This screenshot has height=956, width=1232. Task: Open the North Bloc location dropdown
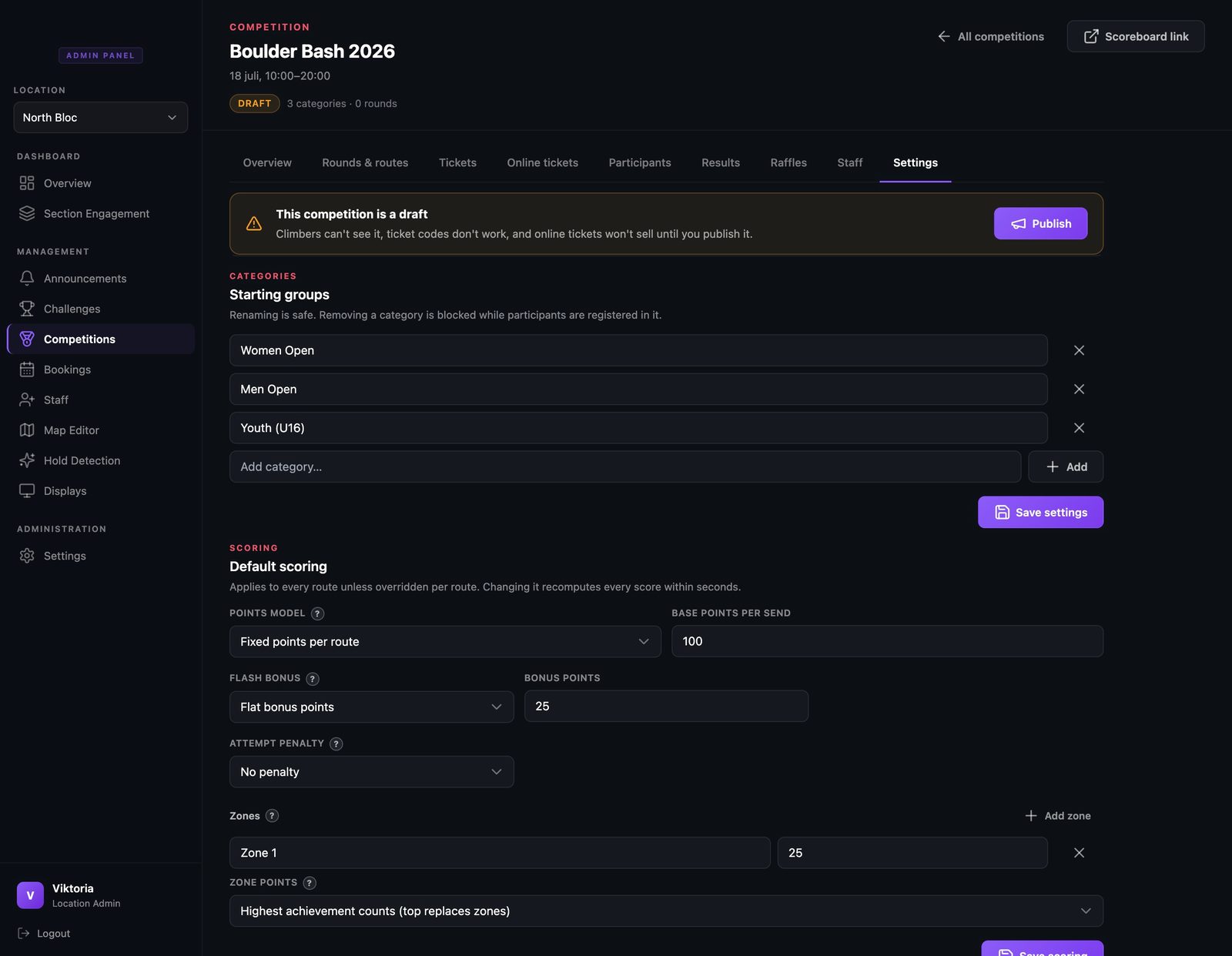coord(101,117)
